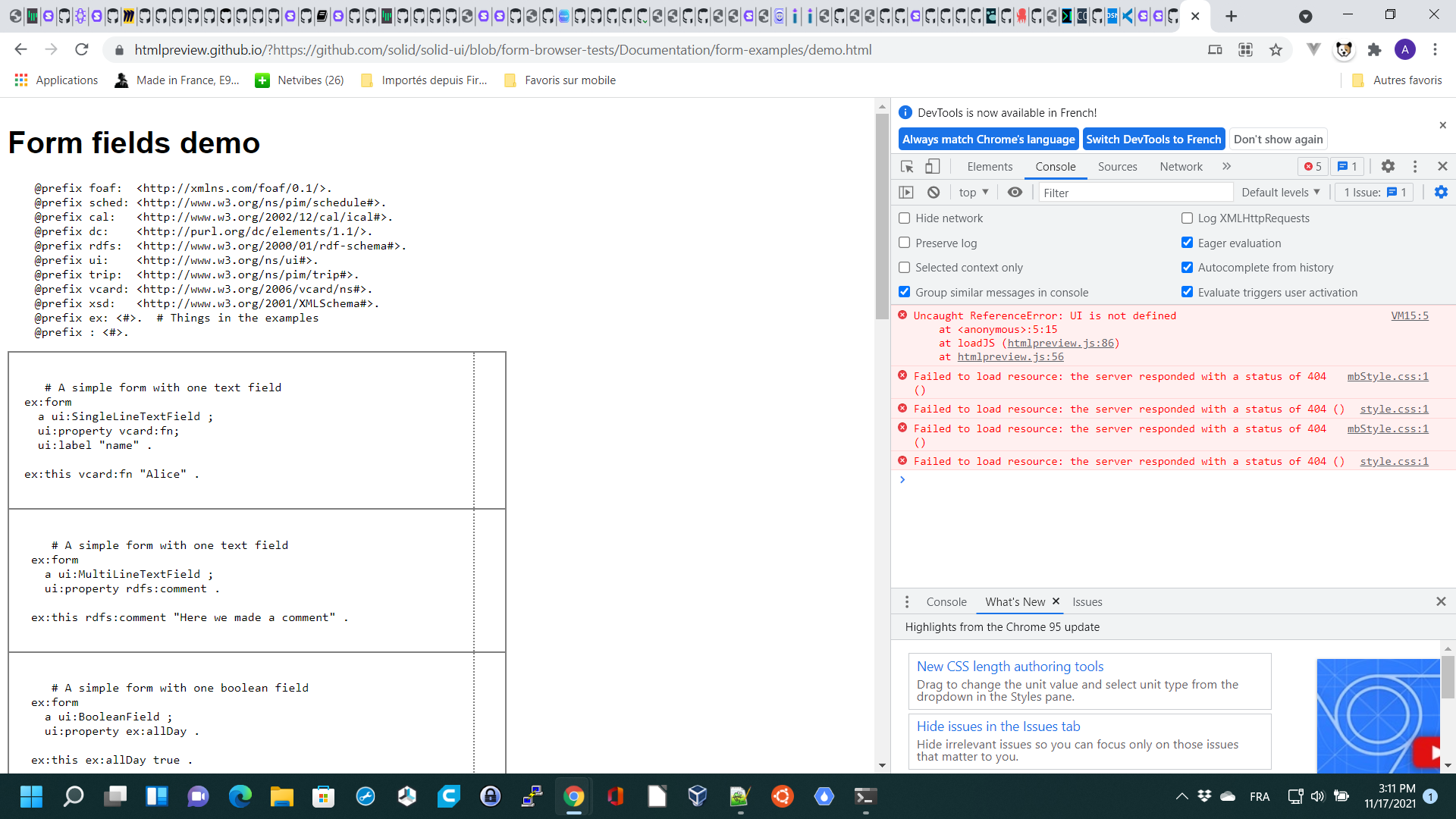Switch to the Network tab

click(x=1181, y=167)
